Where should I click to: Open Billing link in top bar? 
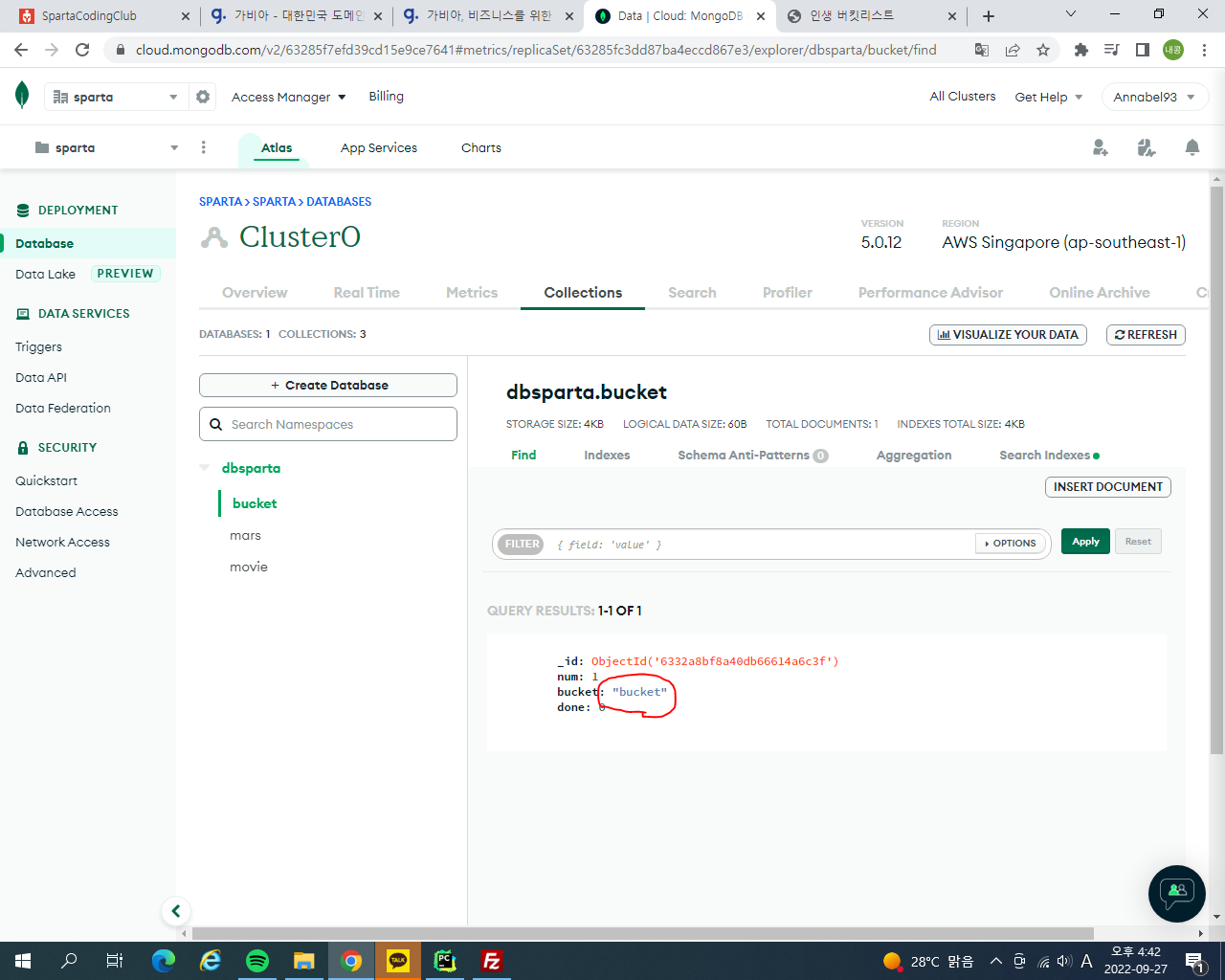[x=387, y=97]
